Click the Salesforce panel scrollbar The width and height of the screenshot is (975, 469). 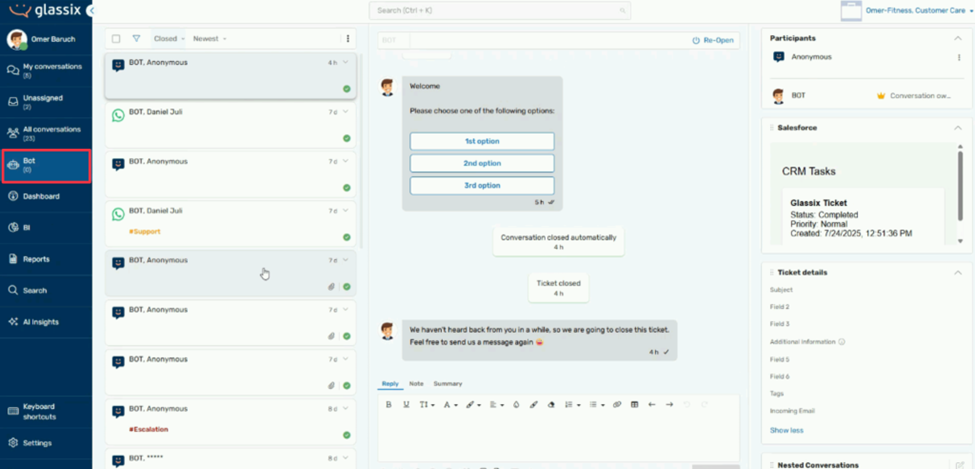[961, 188]
